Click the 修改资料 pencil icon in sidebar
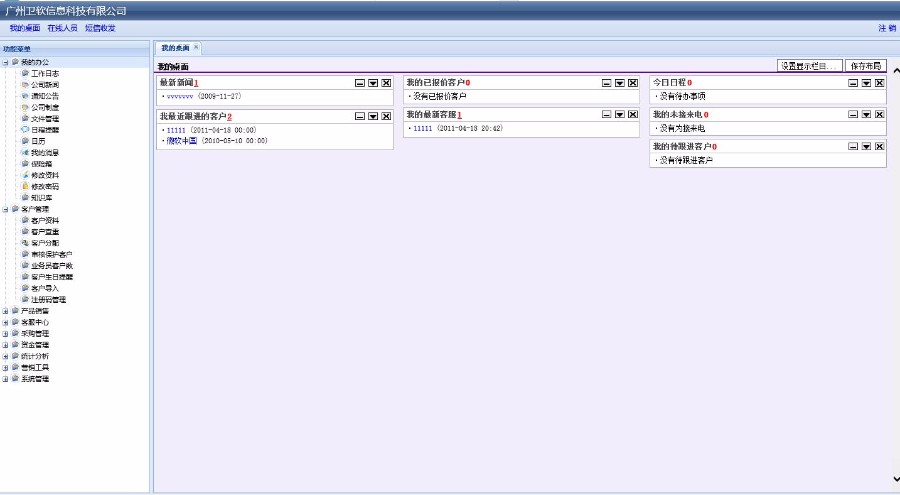Viewport: 900px width, 495px height. 25,175
